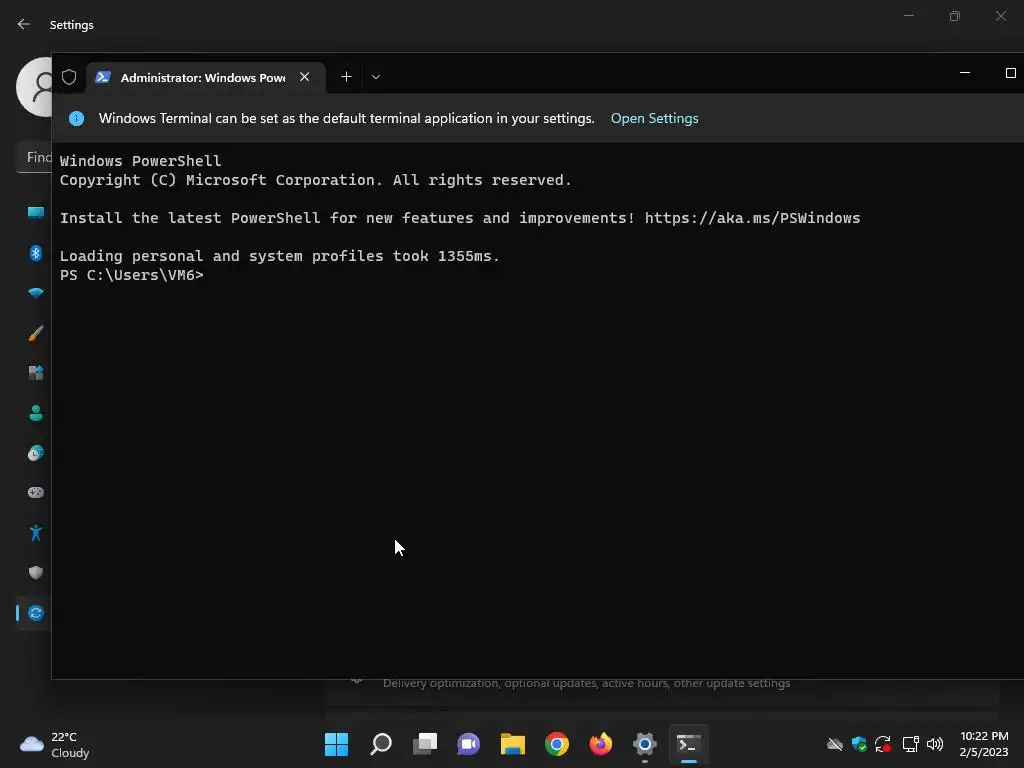The width and height of the screenshot is (1024, 768).
Task: Open Privacy & security in Settings sidebar
Action: click(36, 573)
